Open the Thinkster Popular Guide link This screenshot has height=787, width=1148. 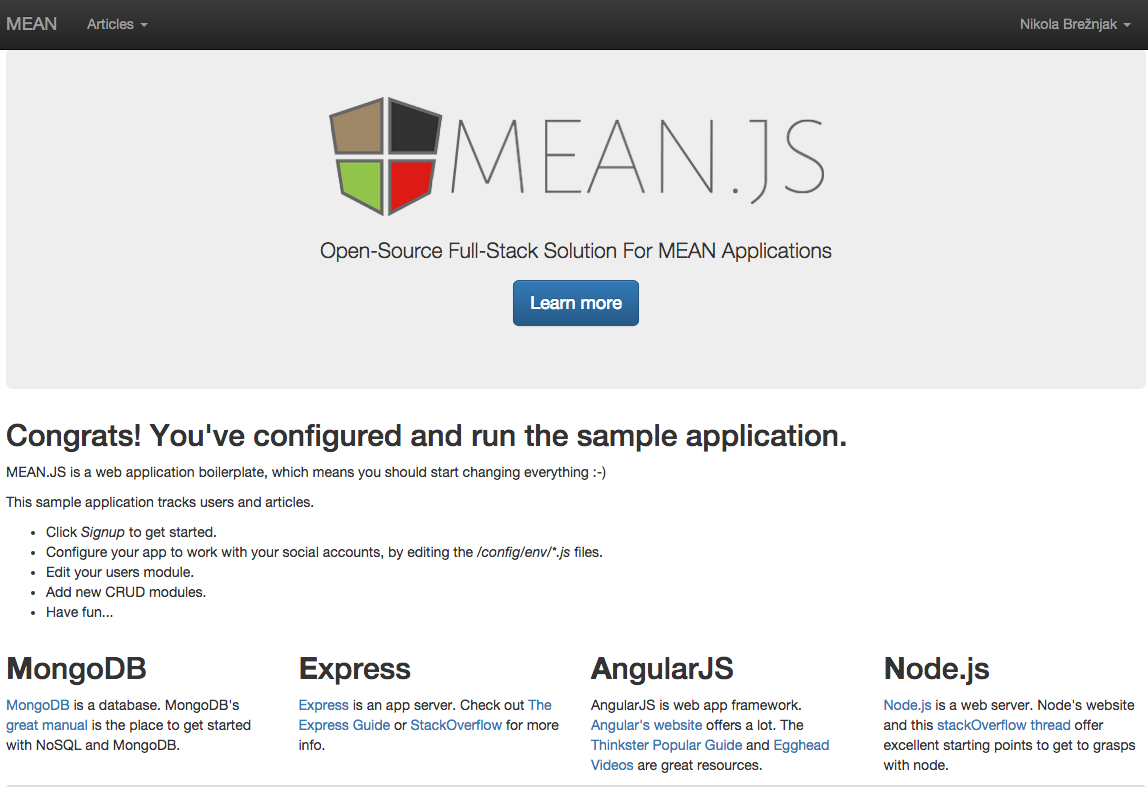tap(666, 745)
